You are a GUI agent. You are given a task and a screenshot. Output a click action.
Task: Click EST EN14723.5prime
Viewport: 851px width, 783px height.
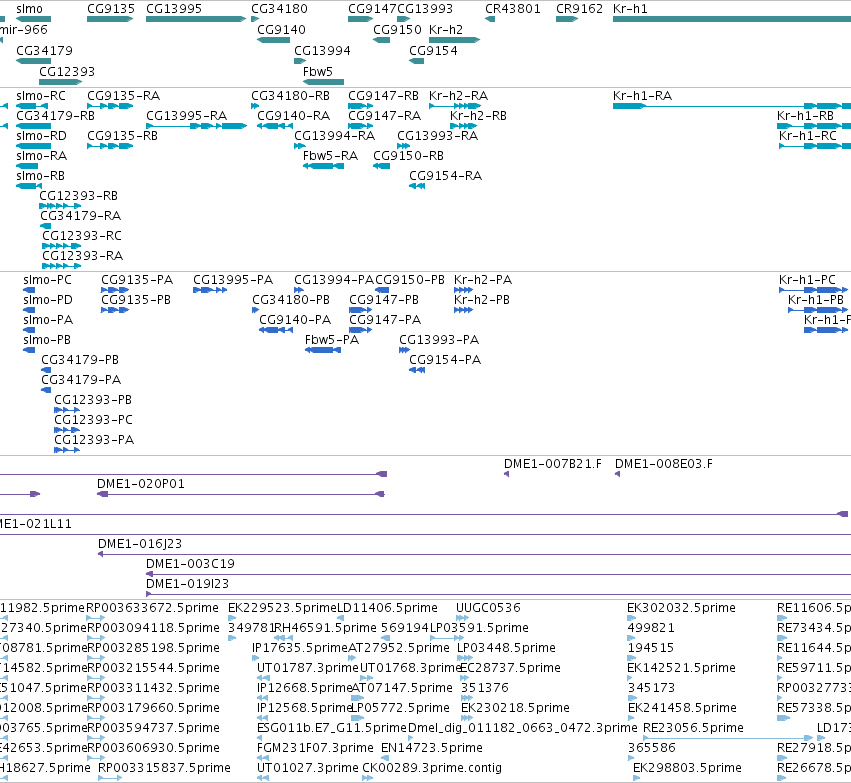(431, 748)
